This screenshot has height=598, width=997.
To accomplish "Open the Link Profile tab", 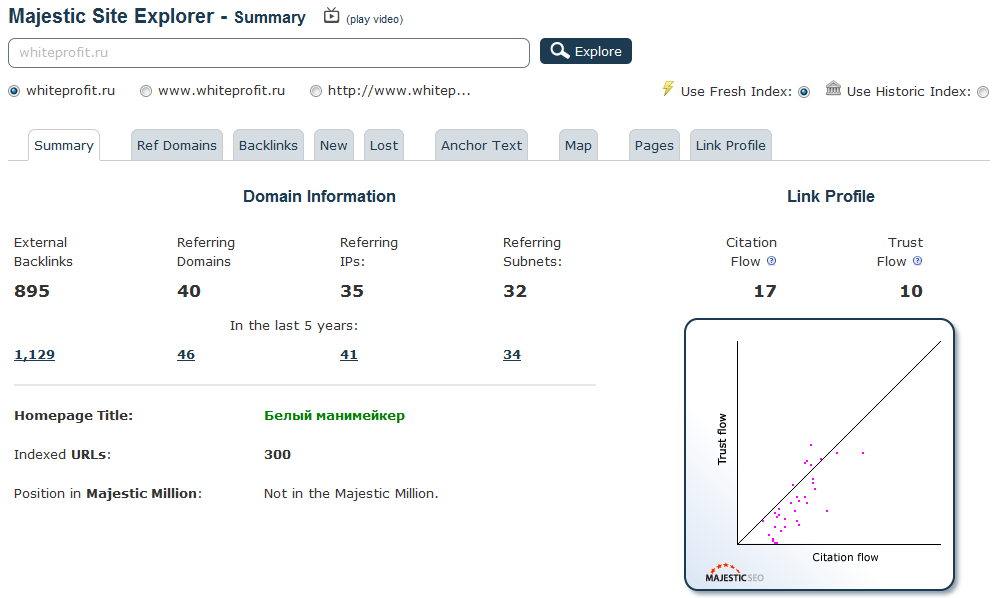I will coord(731,146).
